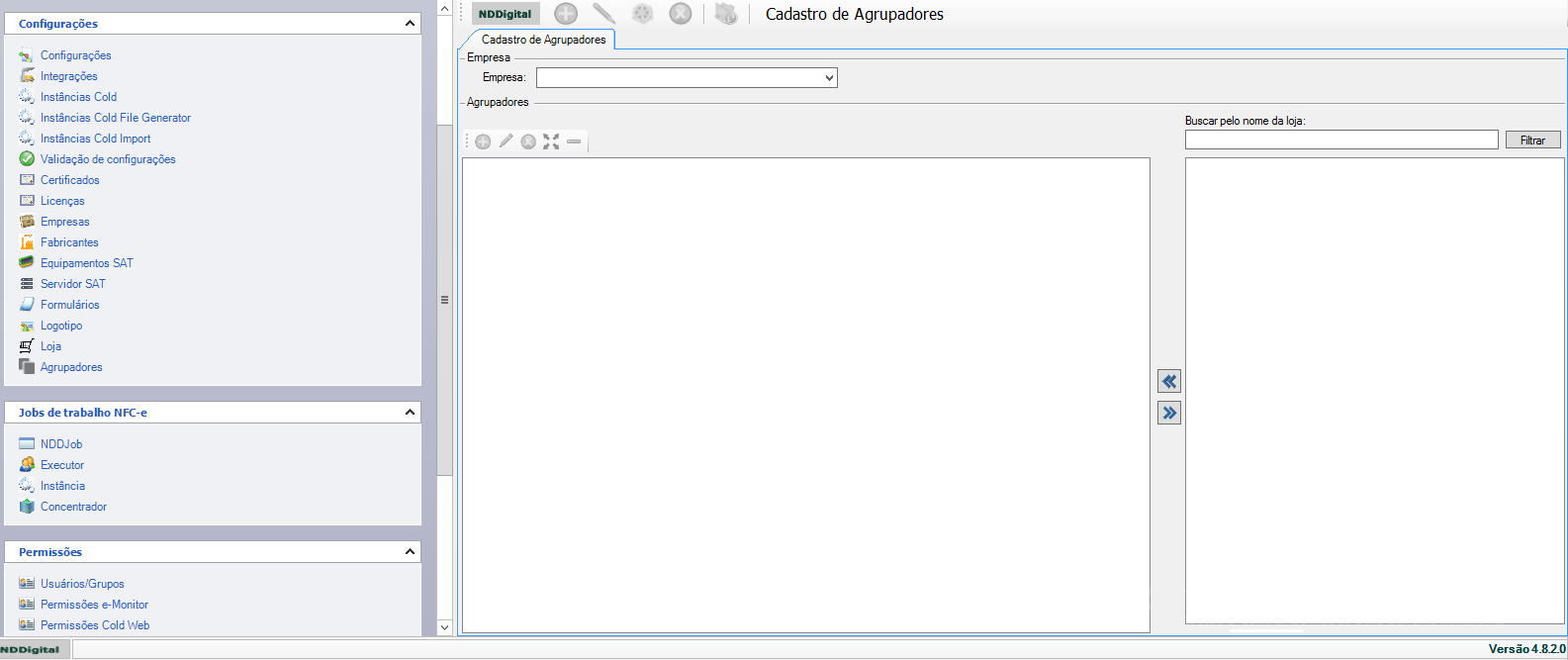Click the double left arrow move button
This screenshot has height=660, width=1568.
point(1169,381)
